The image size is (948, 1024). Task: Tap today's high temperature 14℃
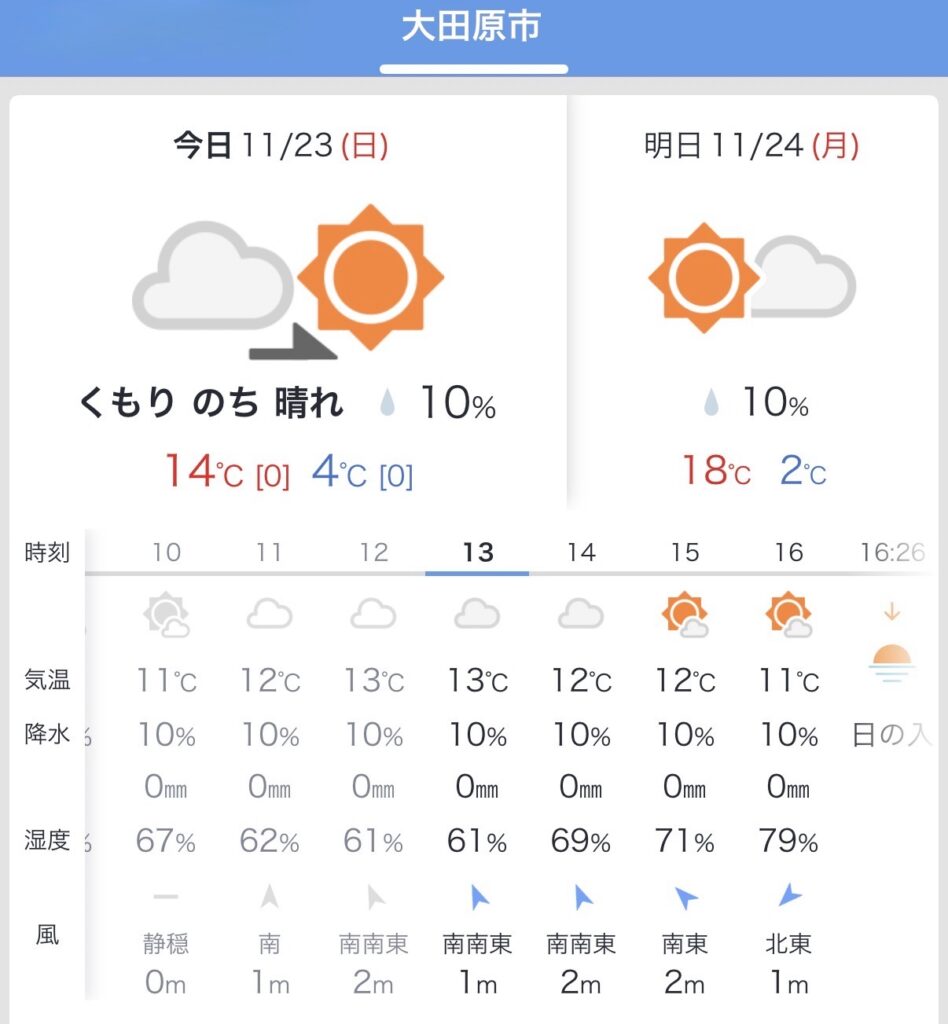pos(204,472)
